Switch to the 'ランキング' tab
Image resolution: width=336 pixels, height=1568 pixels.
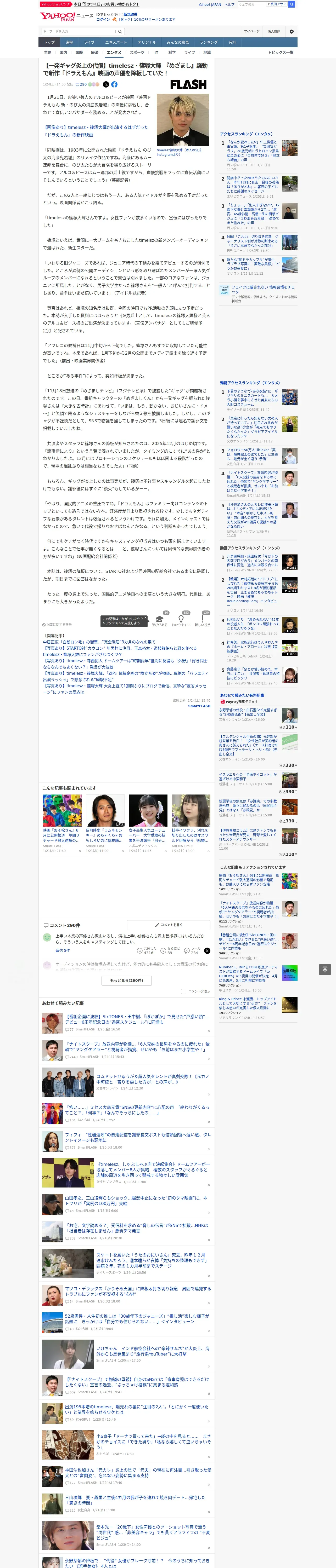[209, 43]
